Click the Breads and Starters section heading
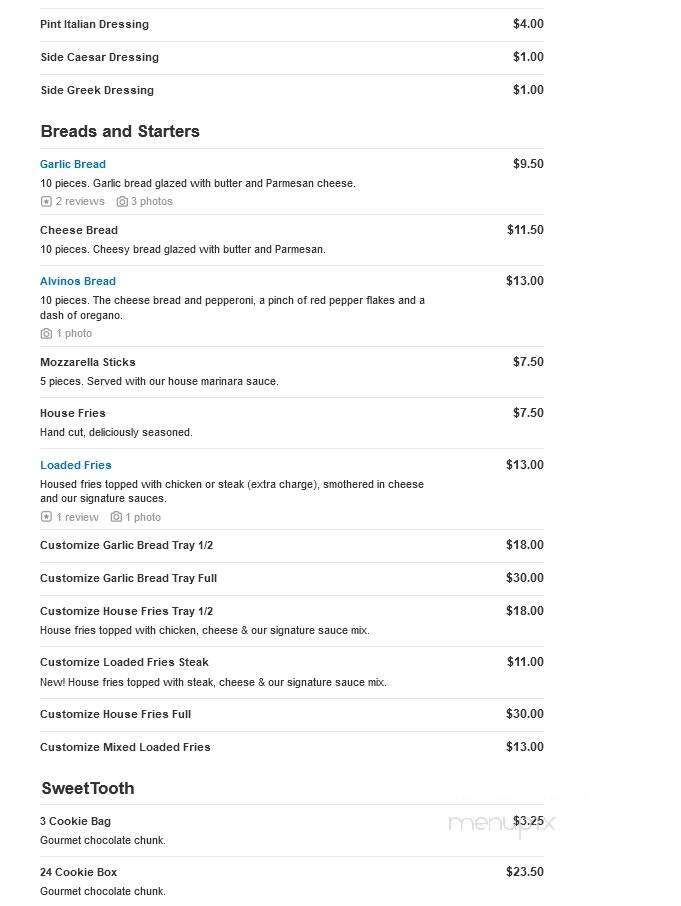The width and height of the screenshot is (681, 906). pyautogui.click(x=120, y=131)
